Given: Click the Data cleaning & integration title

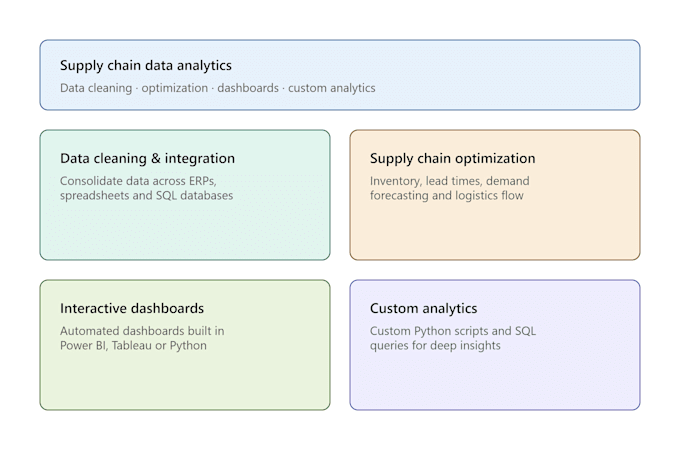Looking at the screenshot, I should (x=147, y=158).
